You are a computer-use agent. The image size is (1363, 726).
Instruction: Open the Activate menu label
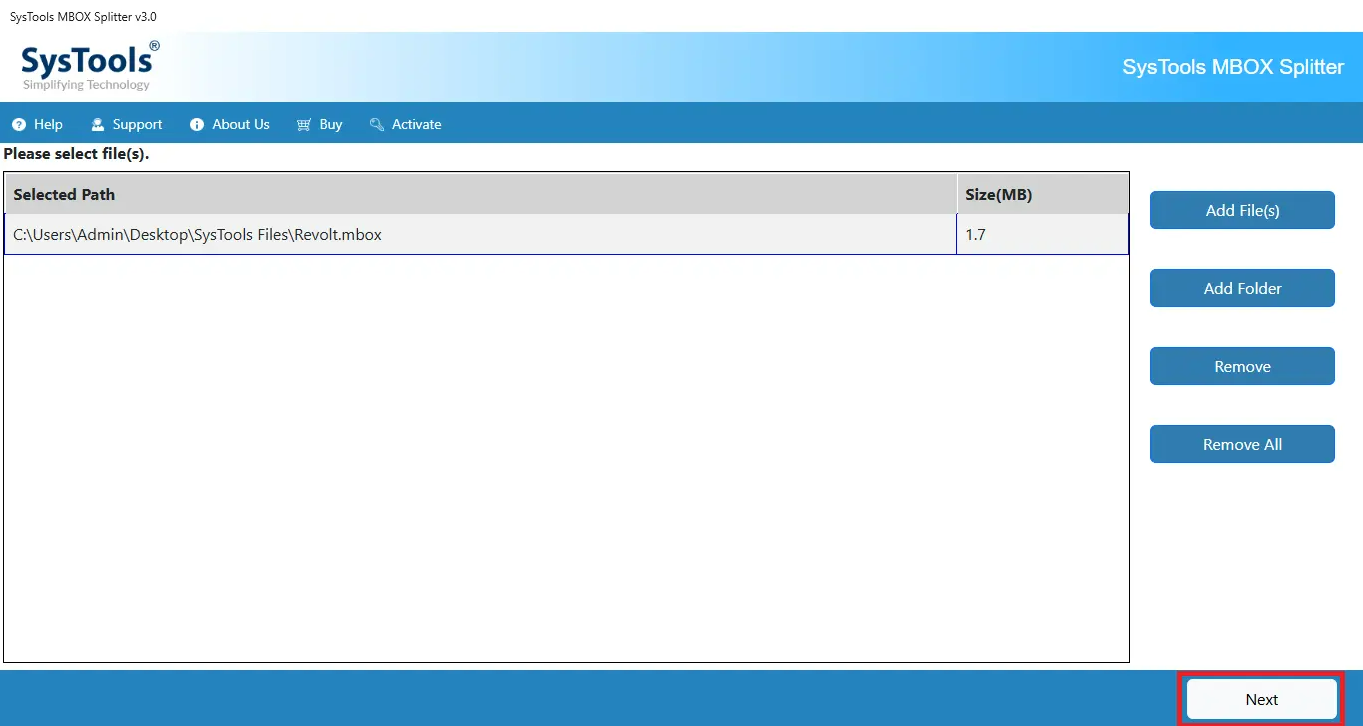pyautogui.click(x=417, y=125)
